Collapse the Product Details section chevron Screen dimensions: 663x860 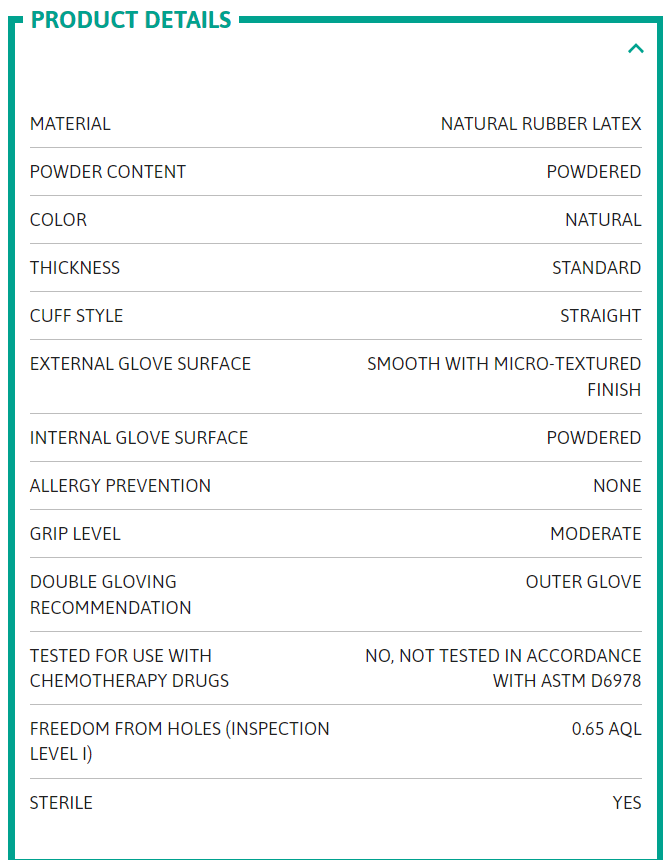pyautogui.click(x=635, y=49)
